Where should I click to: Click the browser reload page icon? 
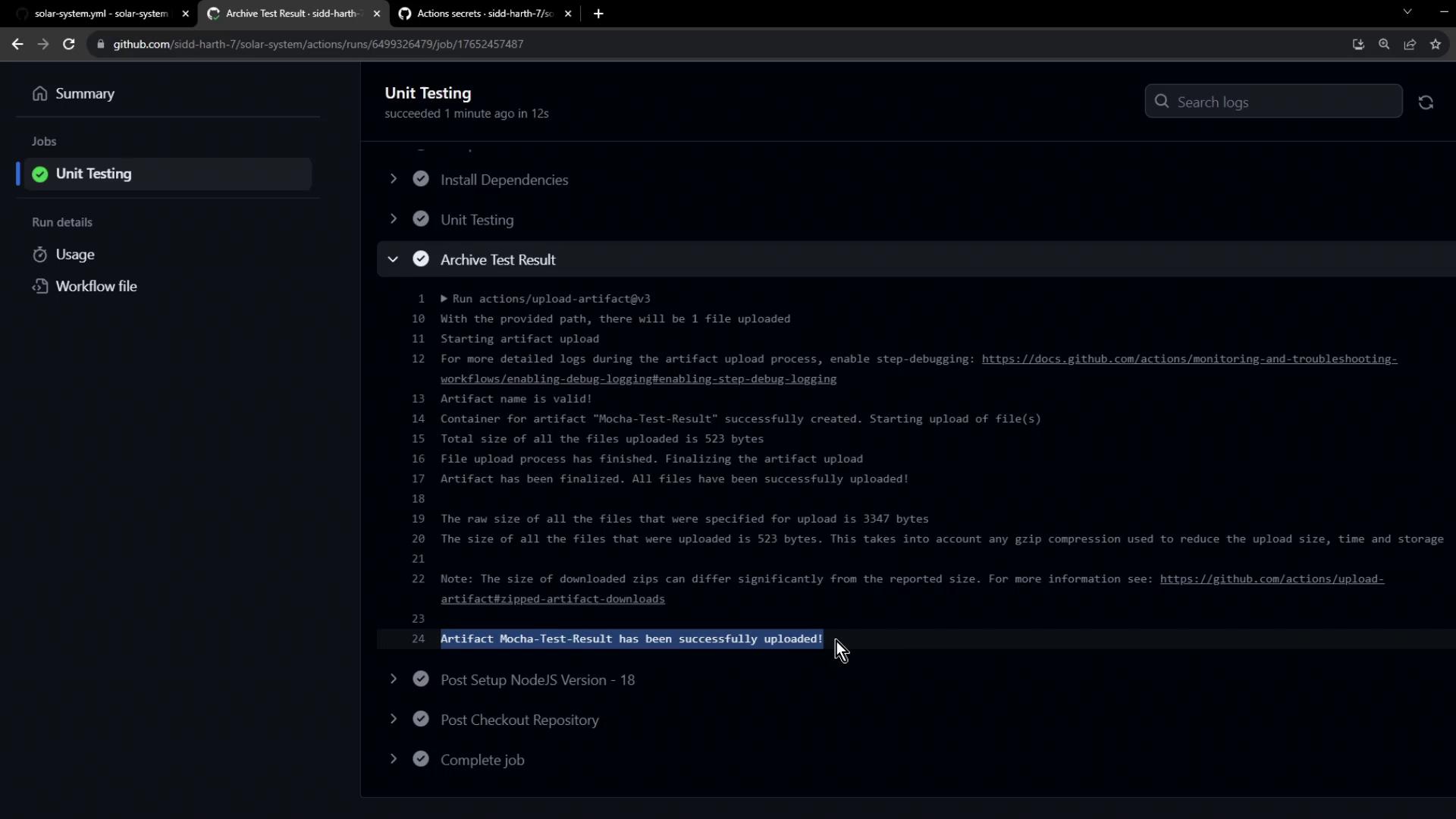point(68,44)
